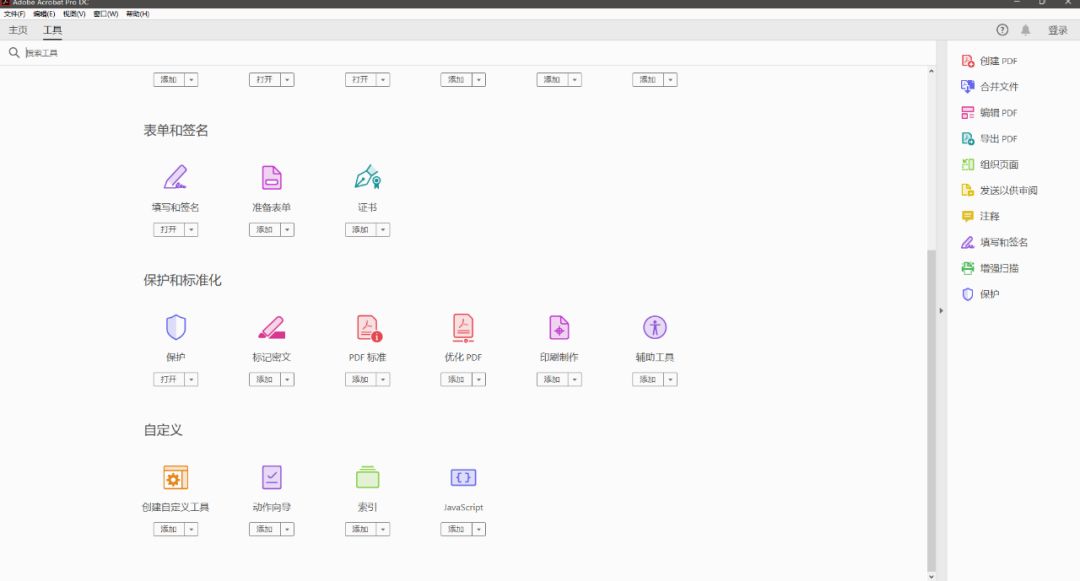Screen dimensions: 1080x581
Task: Select the 保护 shield icon
Action: (x=176, y=326)
